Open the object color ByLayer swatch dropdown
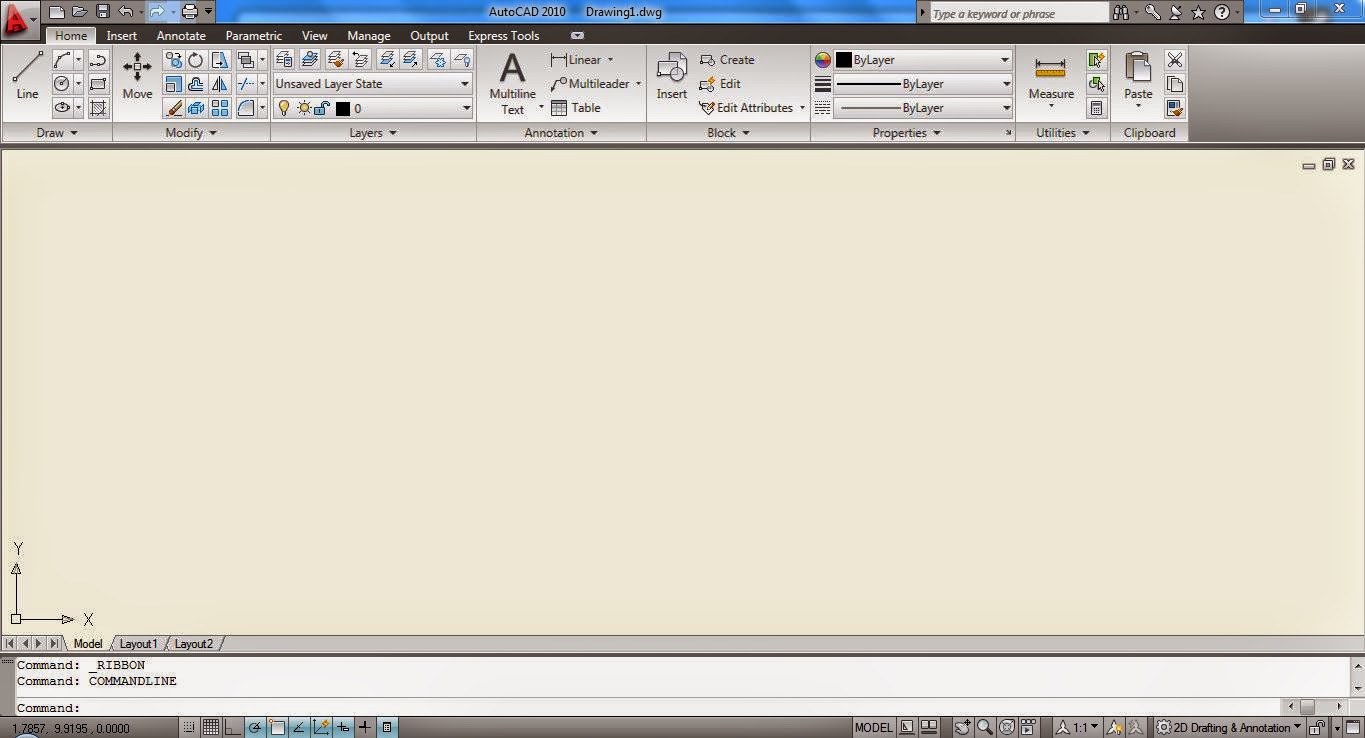Screen dimensions: 1365x738 tap(923, 60)
